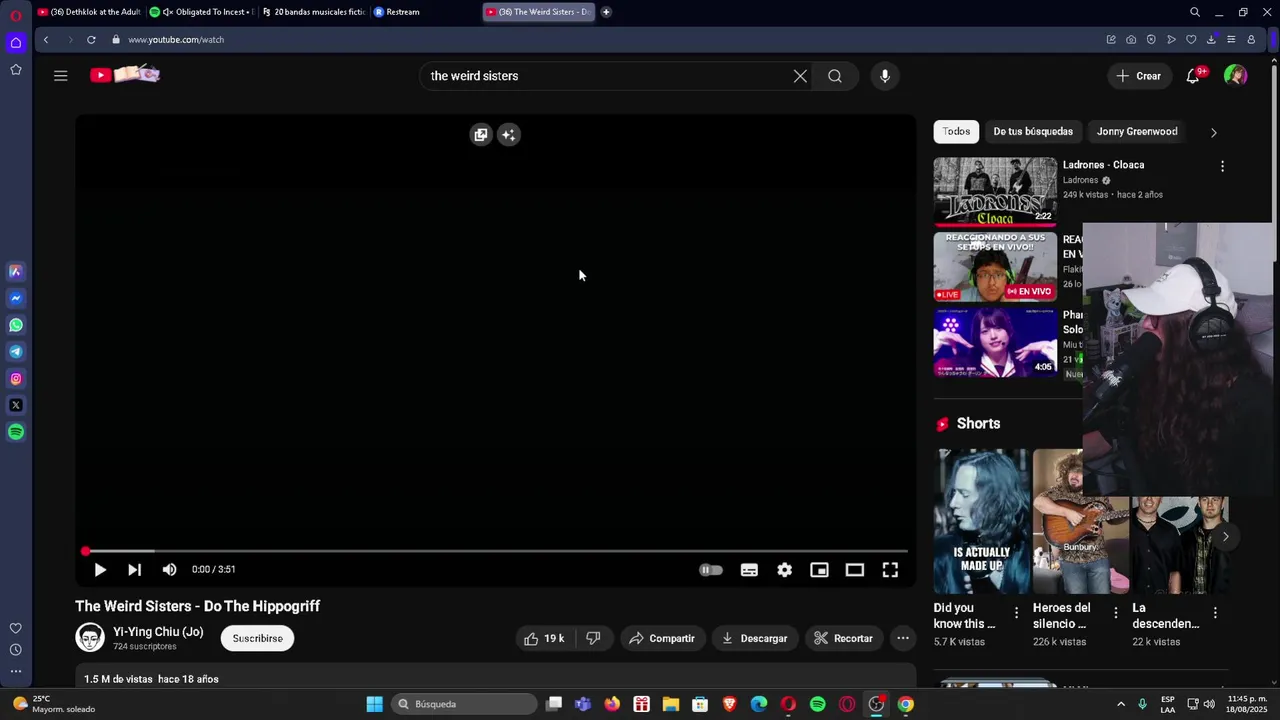Viewport: 1280px width, 720px height.
Task: Start voice search with the microphone
Action: (885, 76)
